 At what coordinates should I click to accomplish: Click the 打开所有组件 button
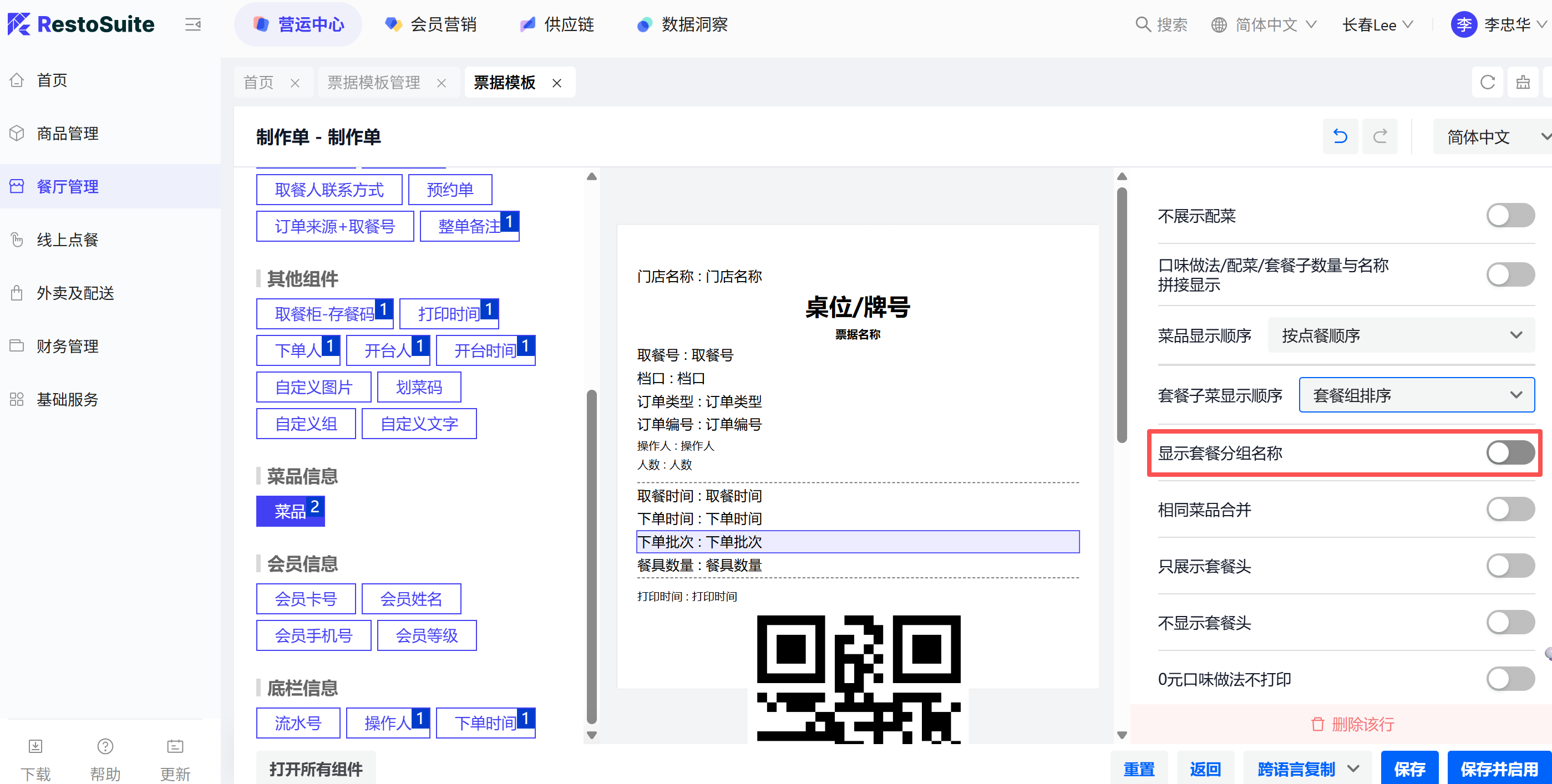tap(316, 768)
